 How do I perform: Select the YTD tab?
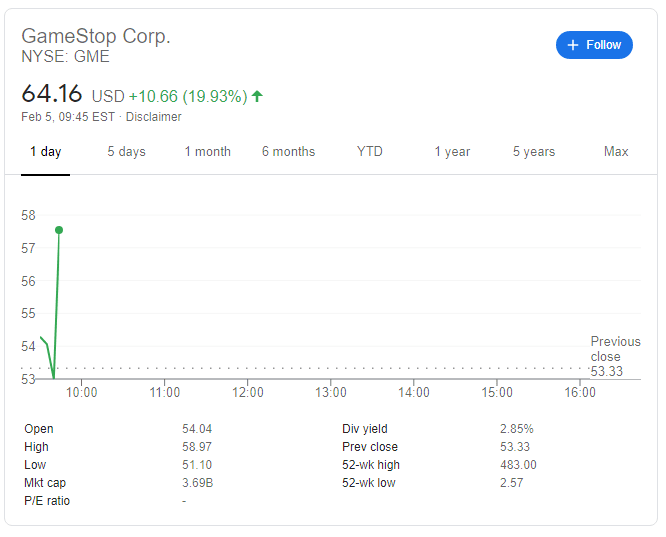click(x=370, y=152)
